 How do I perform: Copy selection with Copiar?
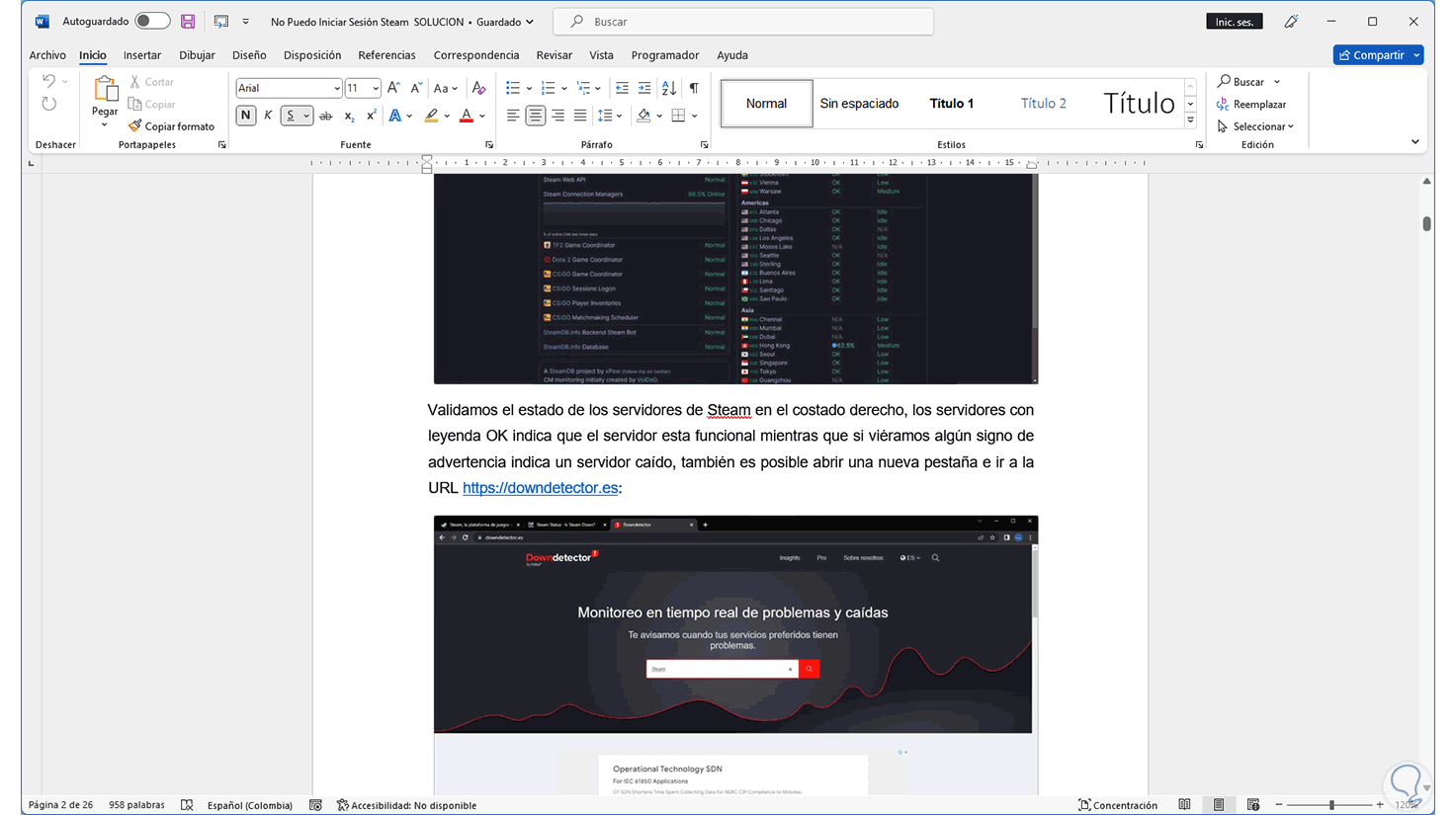coord(152,104)
